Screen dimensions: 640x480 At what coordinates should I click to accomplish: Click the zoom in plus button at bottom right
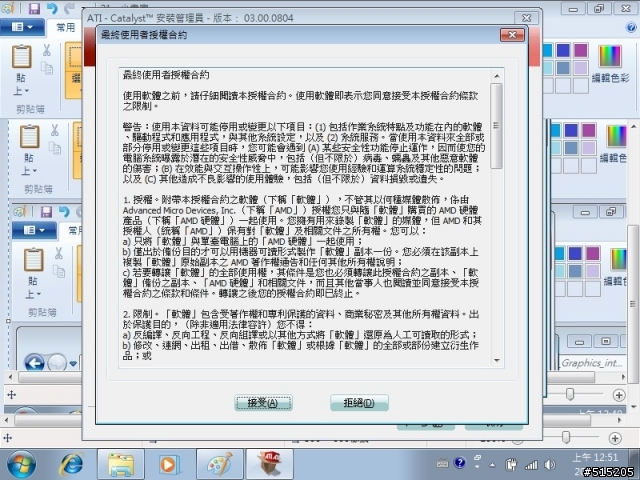pyautogui.click(x=615, y=438)
